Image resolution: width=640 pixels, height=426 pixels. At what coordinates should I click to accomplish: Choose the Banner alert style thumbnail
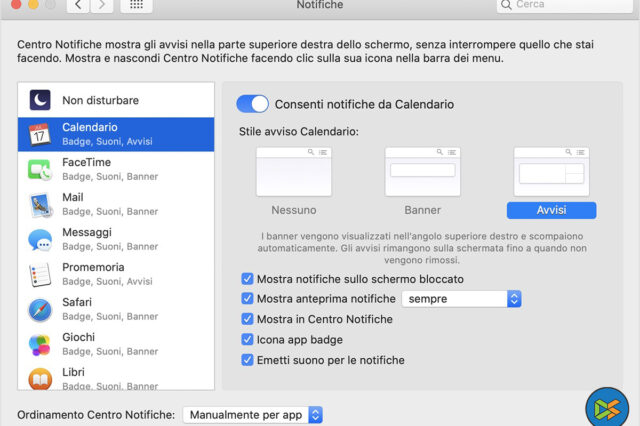[422, 172]
